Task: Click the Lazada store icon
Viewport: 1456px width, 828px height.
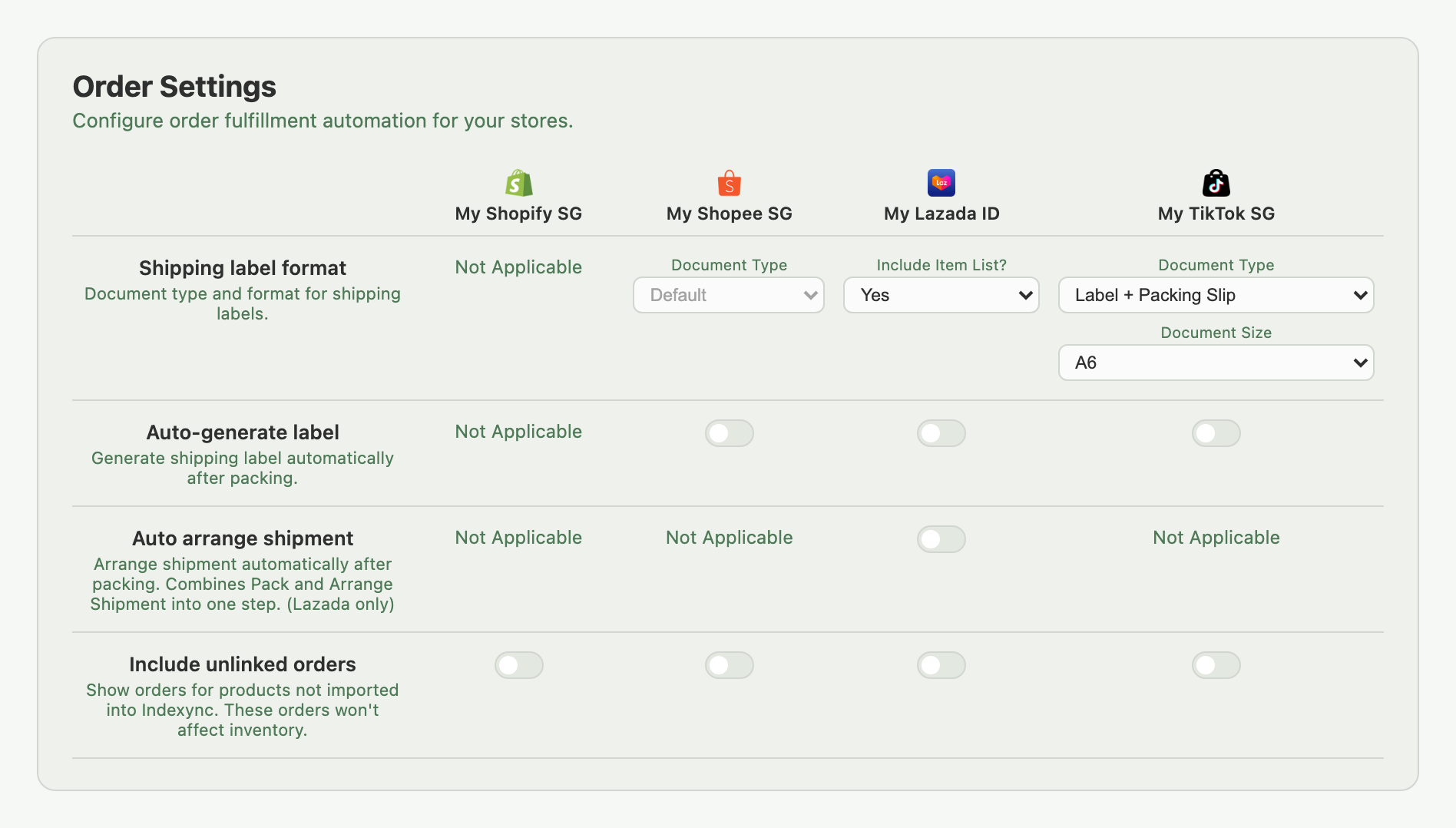Action: tap(941, 183)
